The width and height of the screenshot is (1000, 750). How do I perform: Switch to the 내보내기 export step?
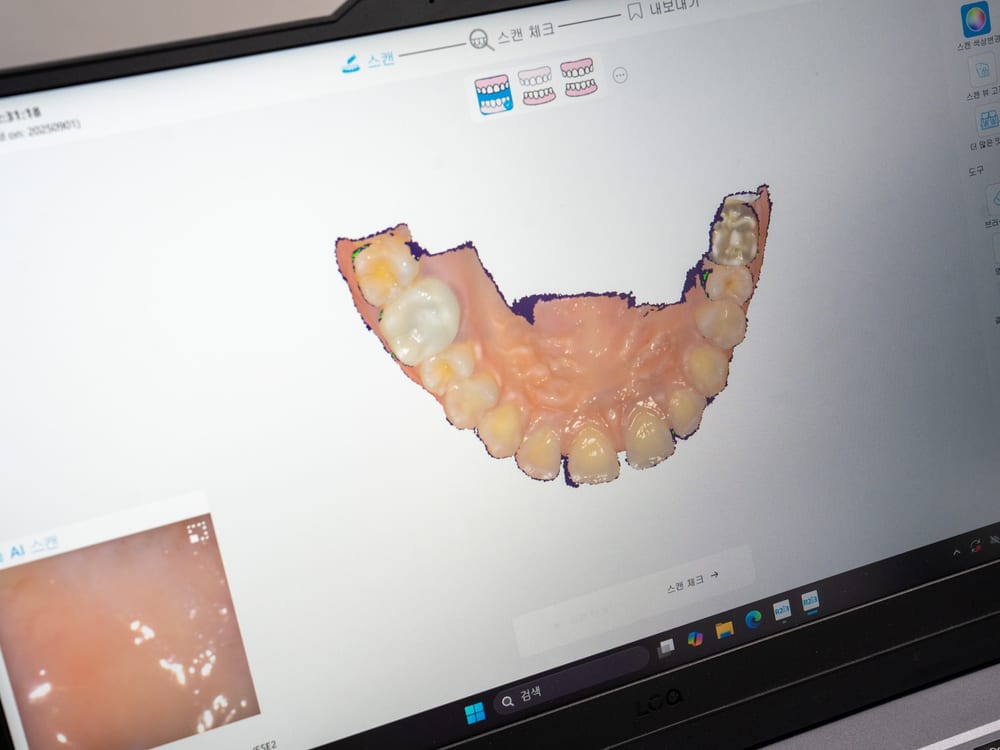[663, 9]
